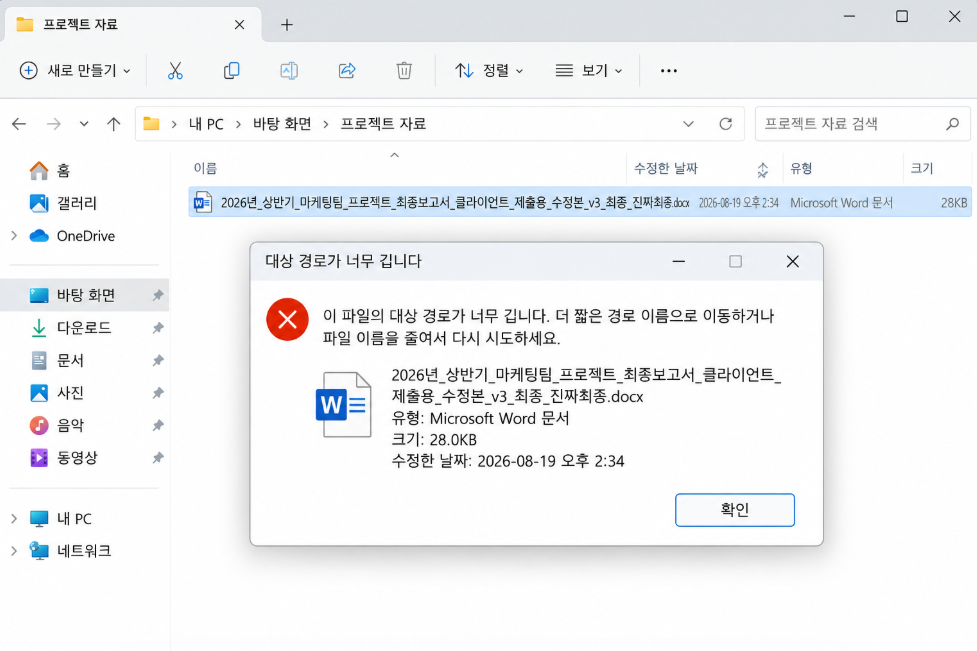Unpin 바탕 화면 from quick access
977x651 pixels.
(158, 295)
